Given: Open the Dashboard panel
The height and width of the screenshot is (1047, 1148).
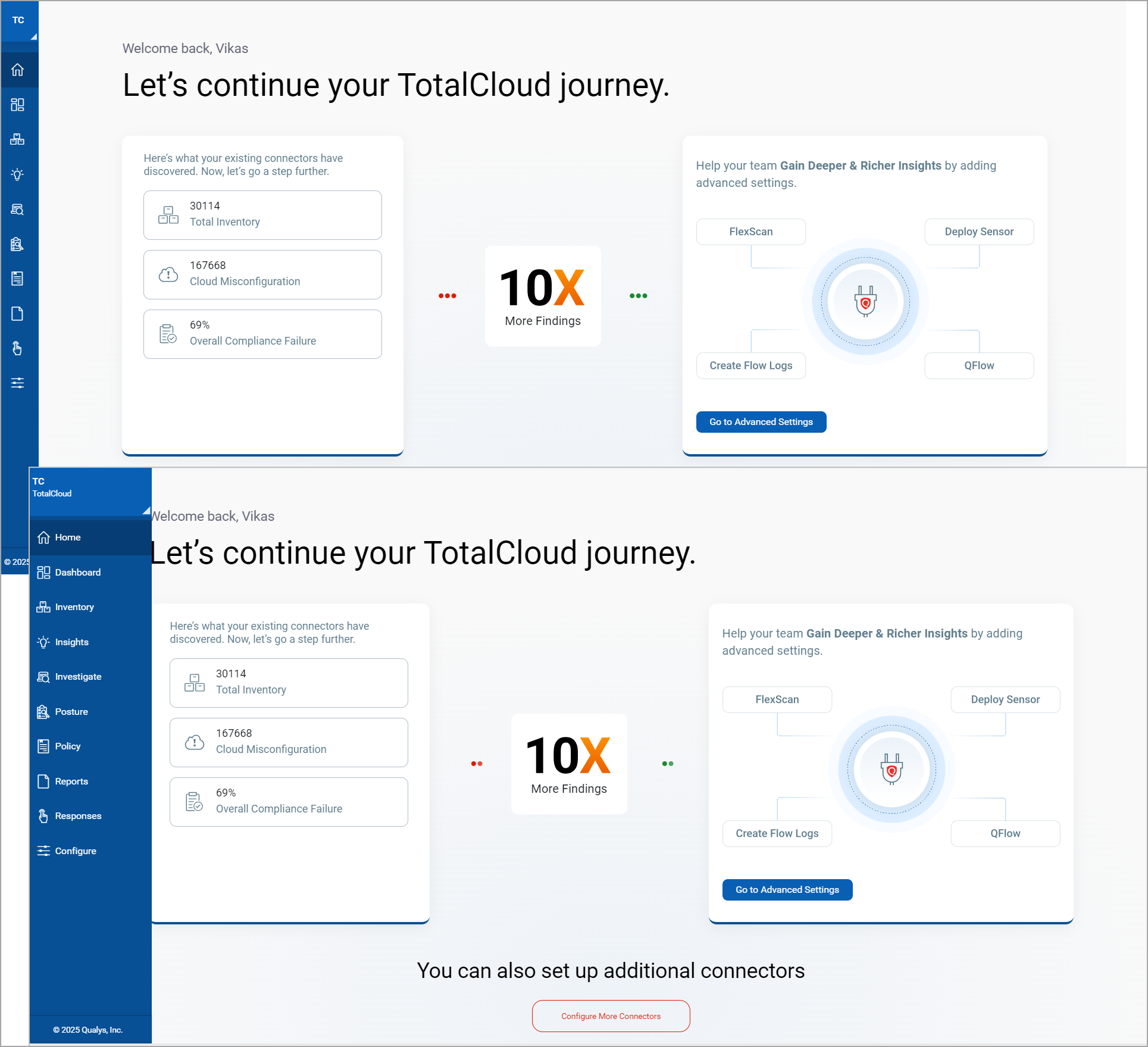Looking at the screenshot, I should [x=79, y=572].
